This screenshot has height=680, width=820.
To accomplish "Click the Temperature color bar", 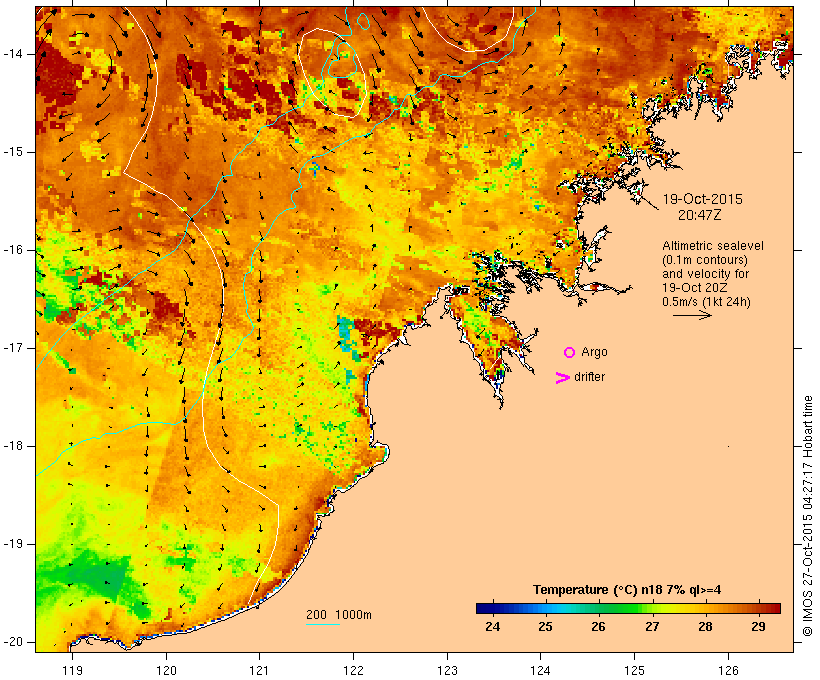I will point(628,608).
